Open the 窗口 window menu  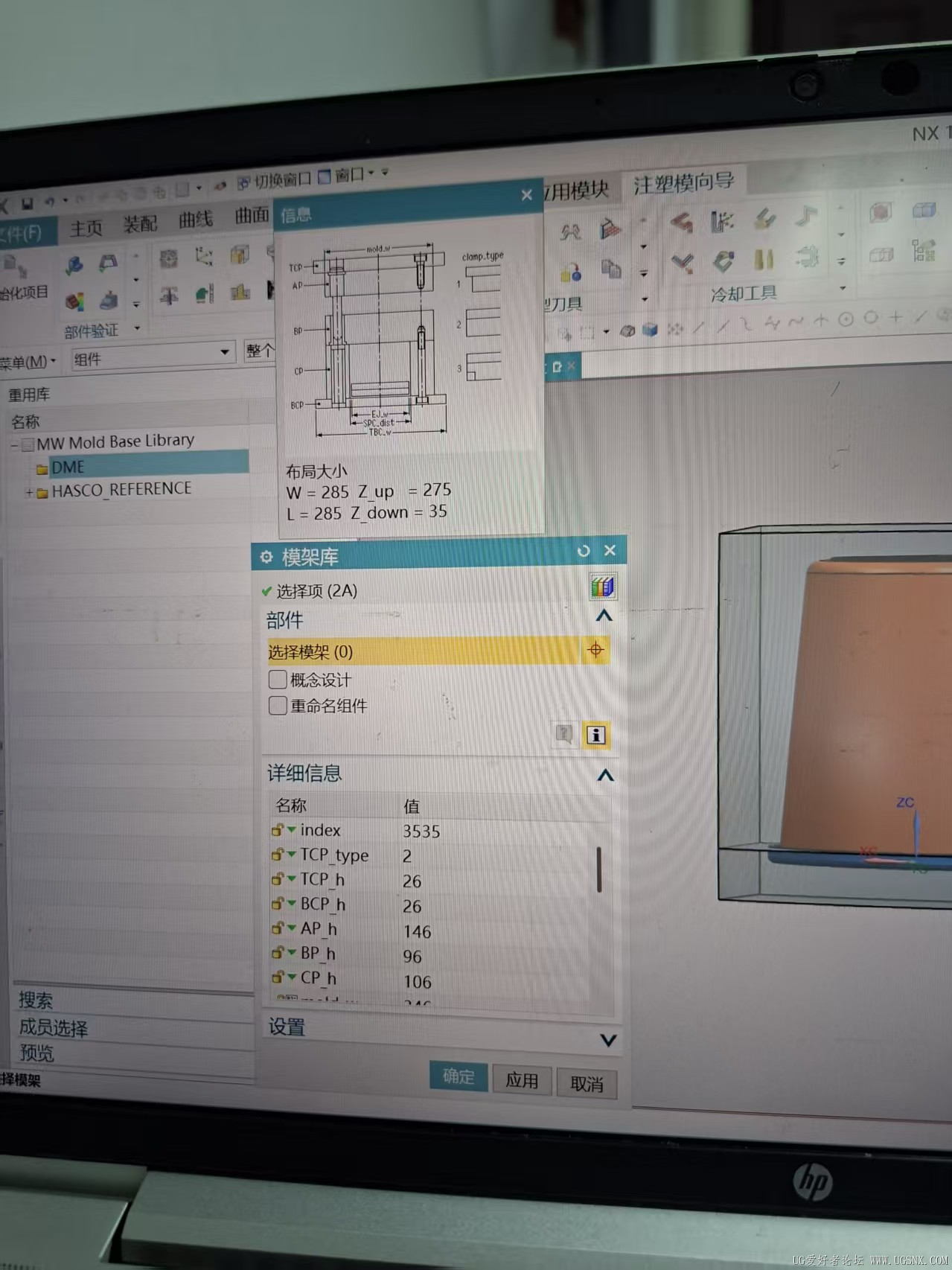(350, 175)
